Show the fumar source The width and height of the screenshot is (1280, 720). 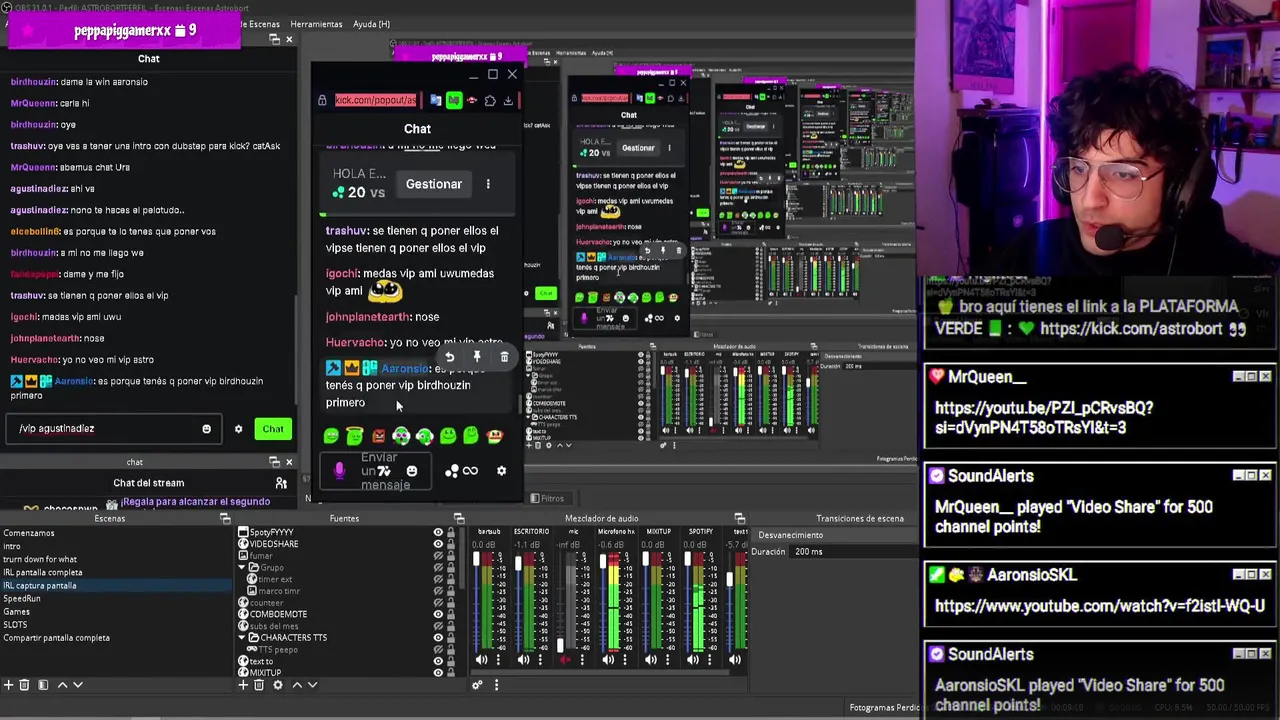point(438,556)
